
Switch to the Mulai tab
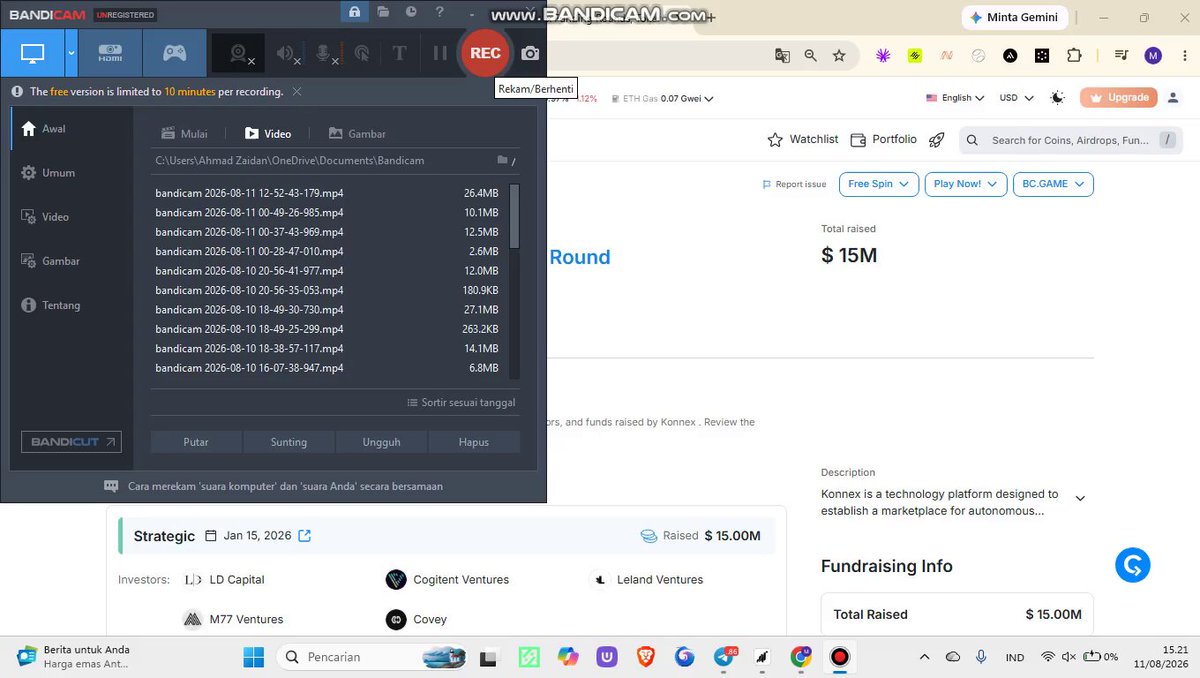tap(184, 134)
